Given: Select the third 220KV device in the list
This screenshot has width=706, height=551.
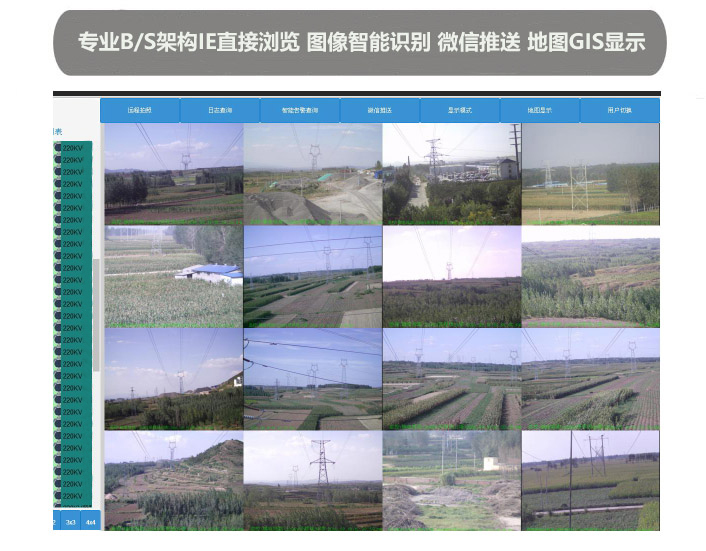Looking at the screenshot, I should tap(74, 172).
